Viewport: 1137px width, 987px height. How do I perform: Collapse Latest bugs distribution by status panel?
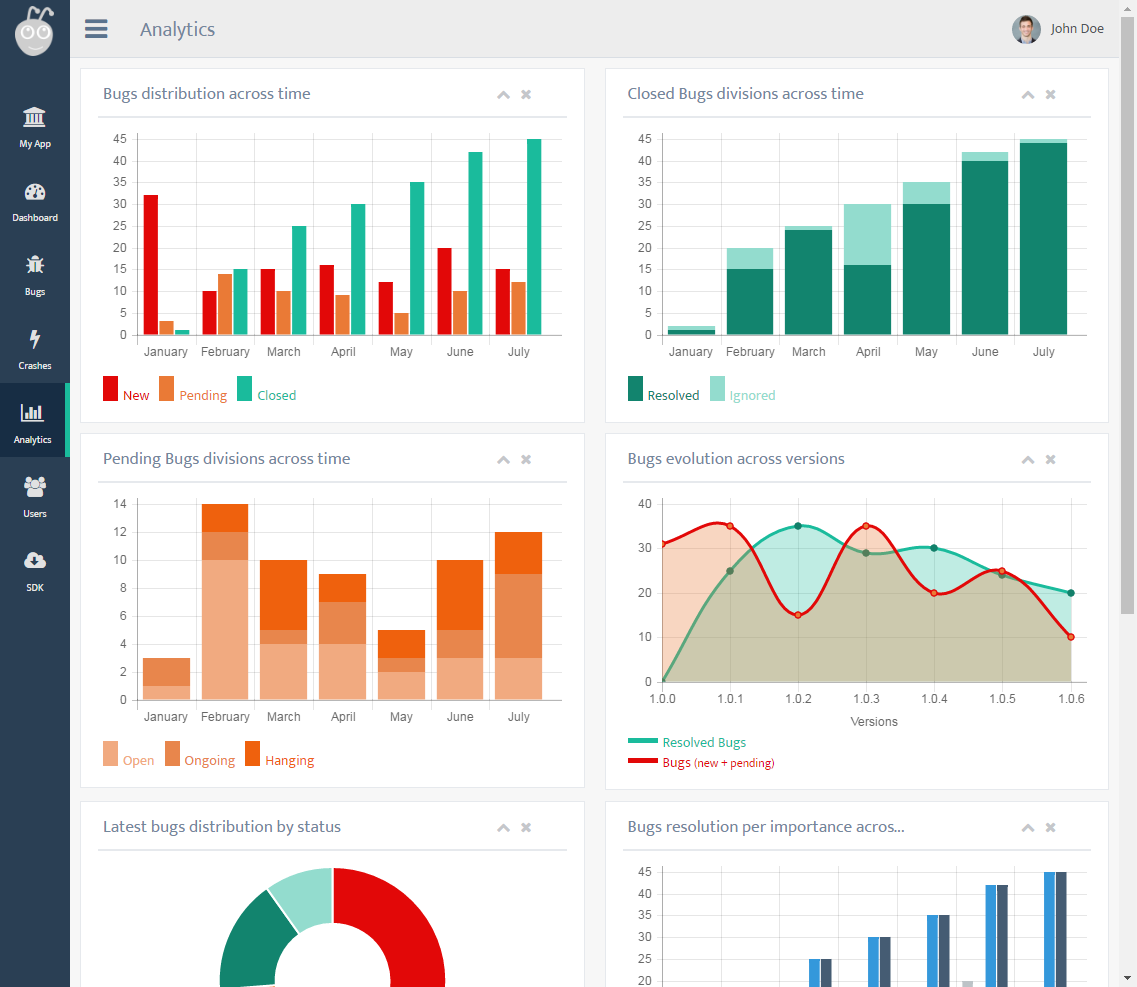click(x=503, y=827)
